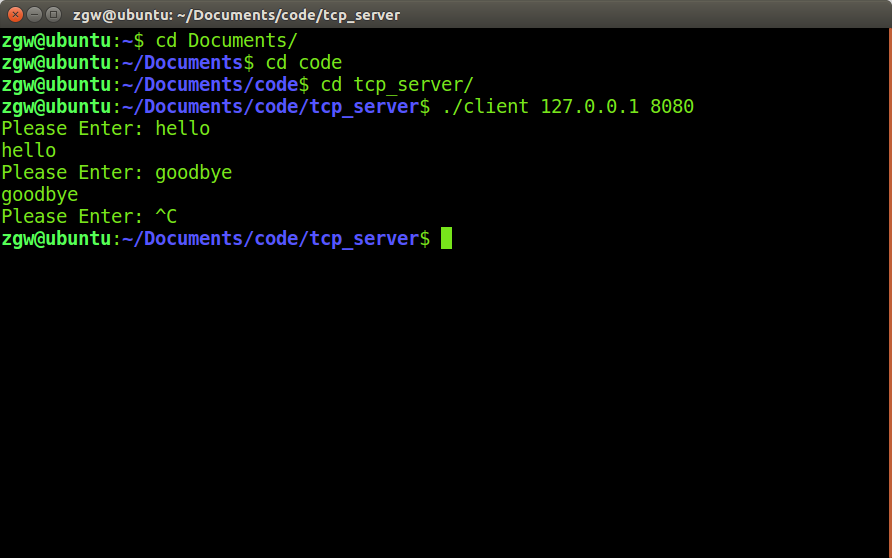Screen dimensions: 892x558
Task: Click the echoed 'goodbye' output line
Action: [x=40, y=195]
